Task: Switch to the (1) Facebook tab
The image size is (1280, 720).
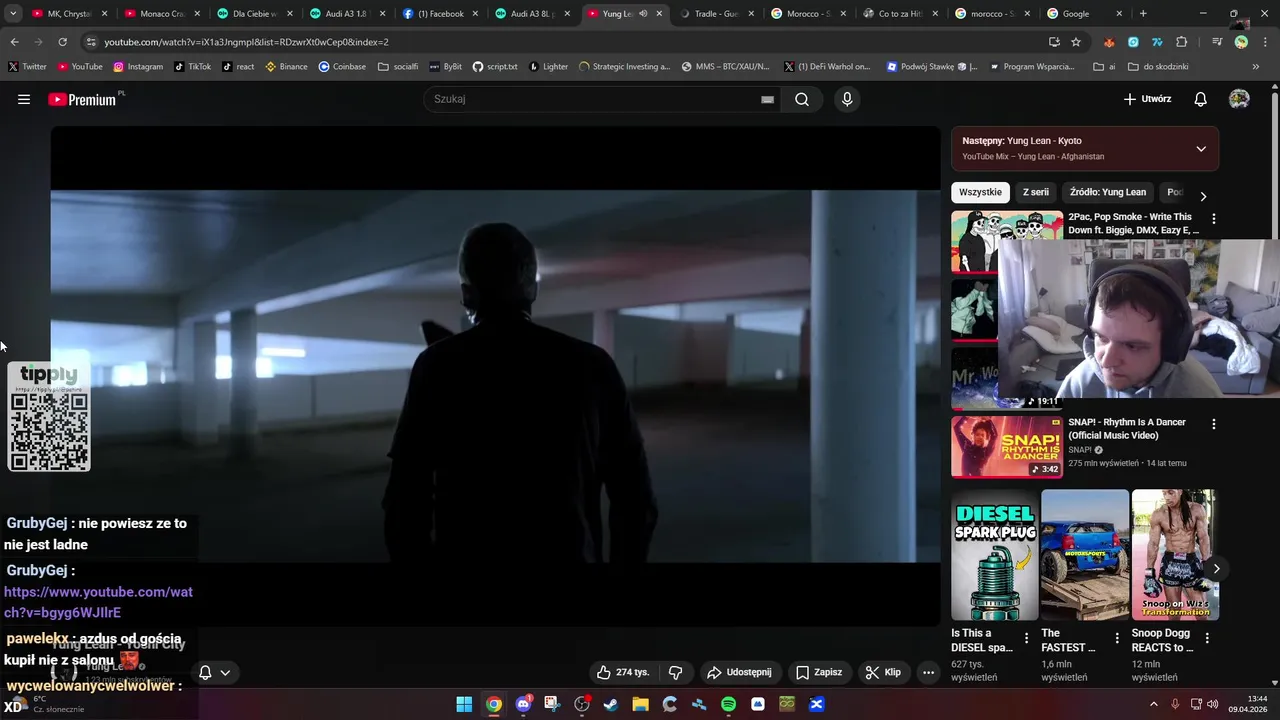Action: point(439,14)
